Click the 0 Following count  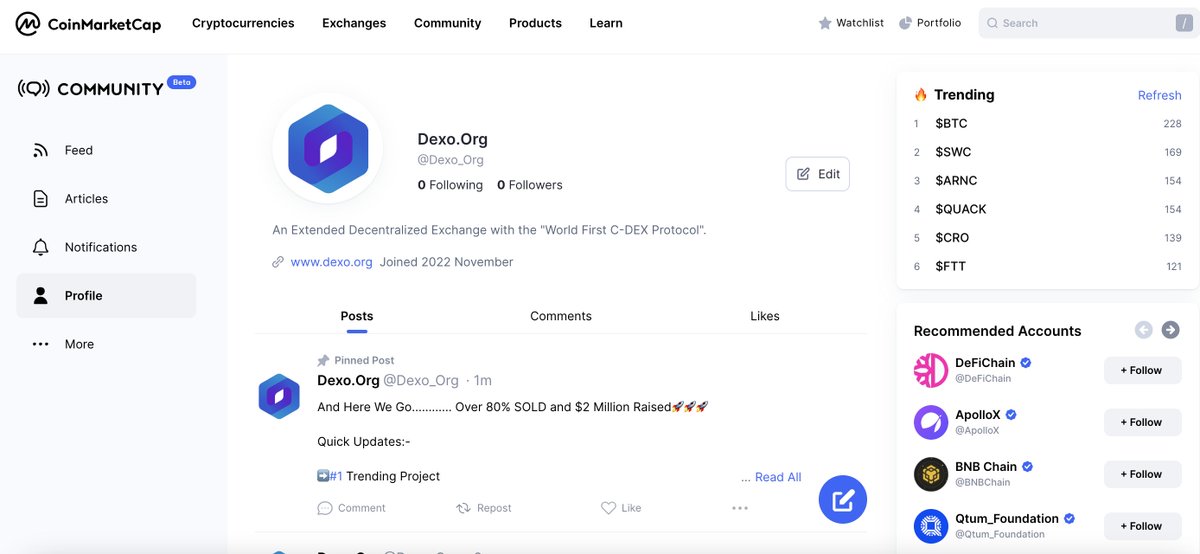tap(450, 185)
